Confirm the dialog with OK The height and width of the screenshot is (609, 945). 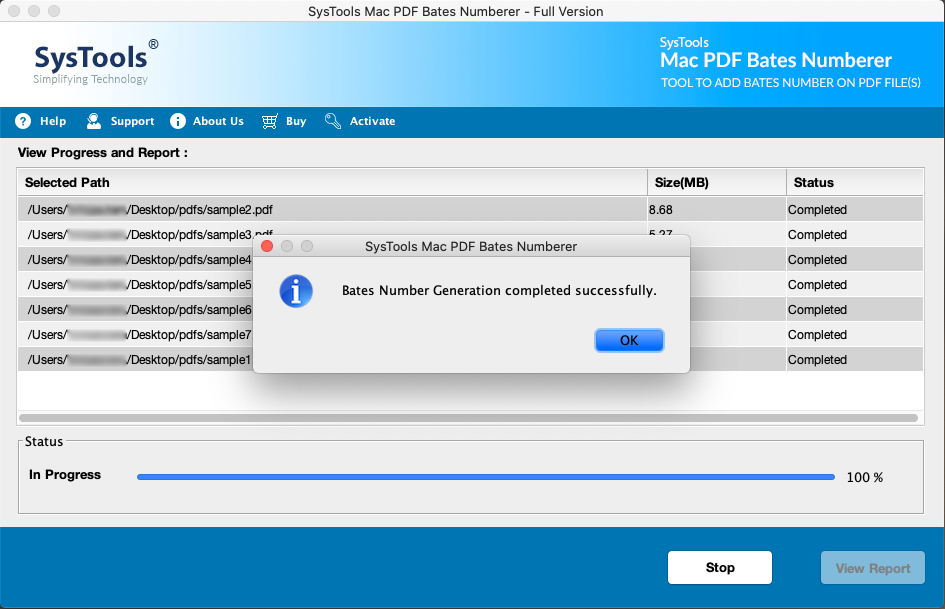pos(629,340)
